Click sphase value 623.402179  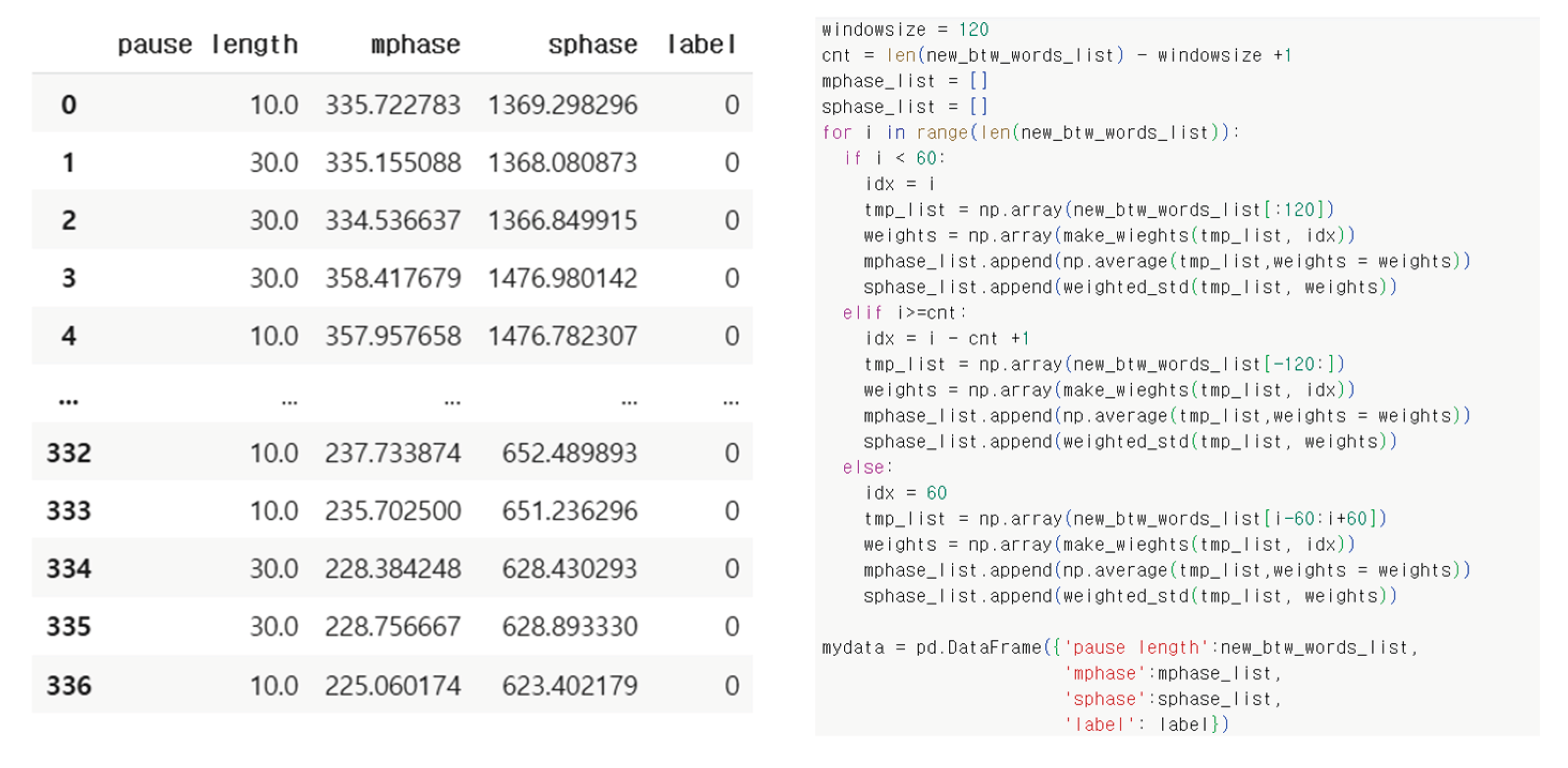point(570,685)
